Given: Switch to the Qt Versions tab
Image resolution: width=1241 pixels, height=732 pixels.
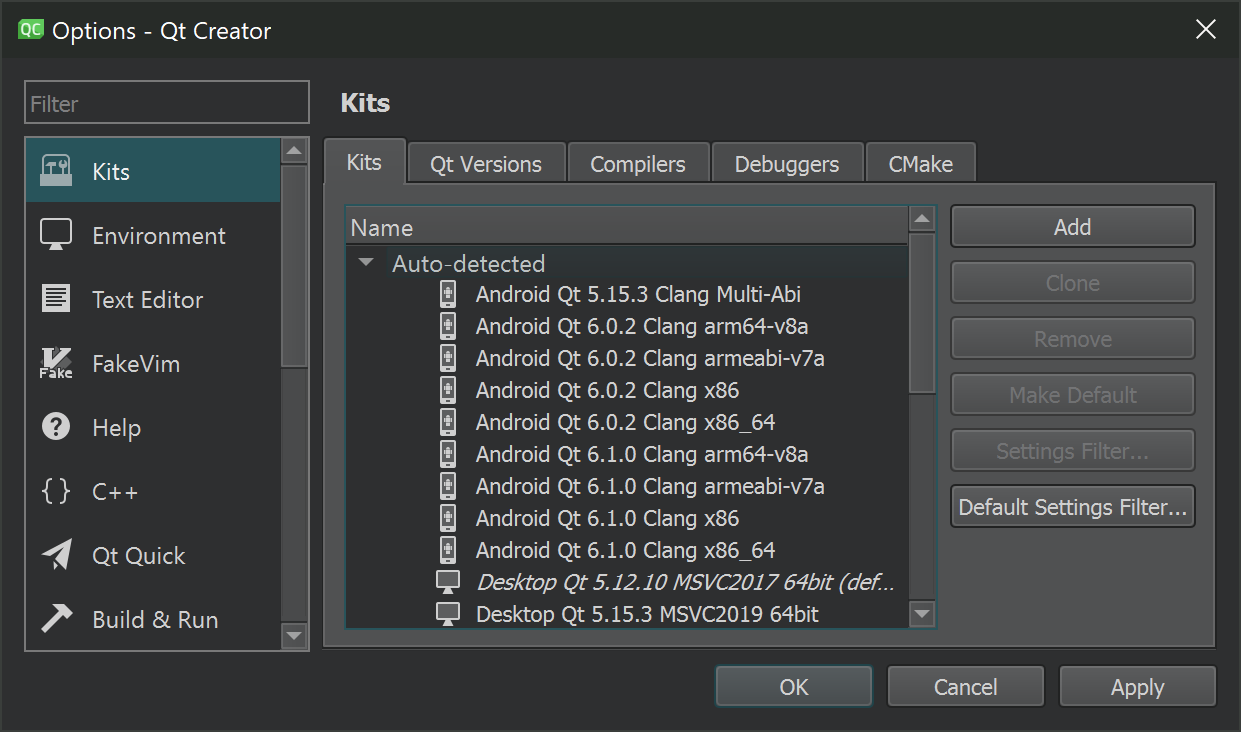Looking at the screenshot, I should 486,164.
